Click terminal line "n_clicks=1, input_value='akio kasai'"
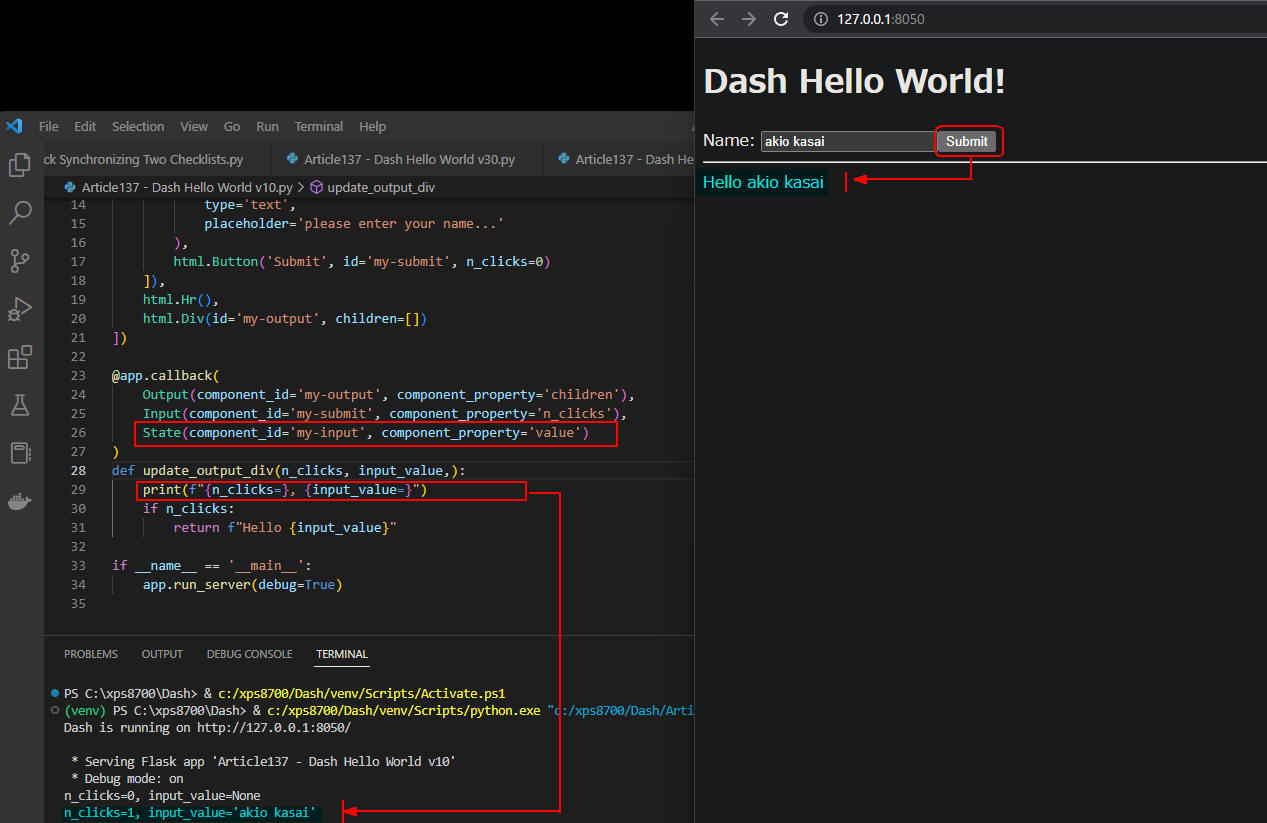1267x823 pixels. coord(190,813)
